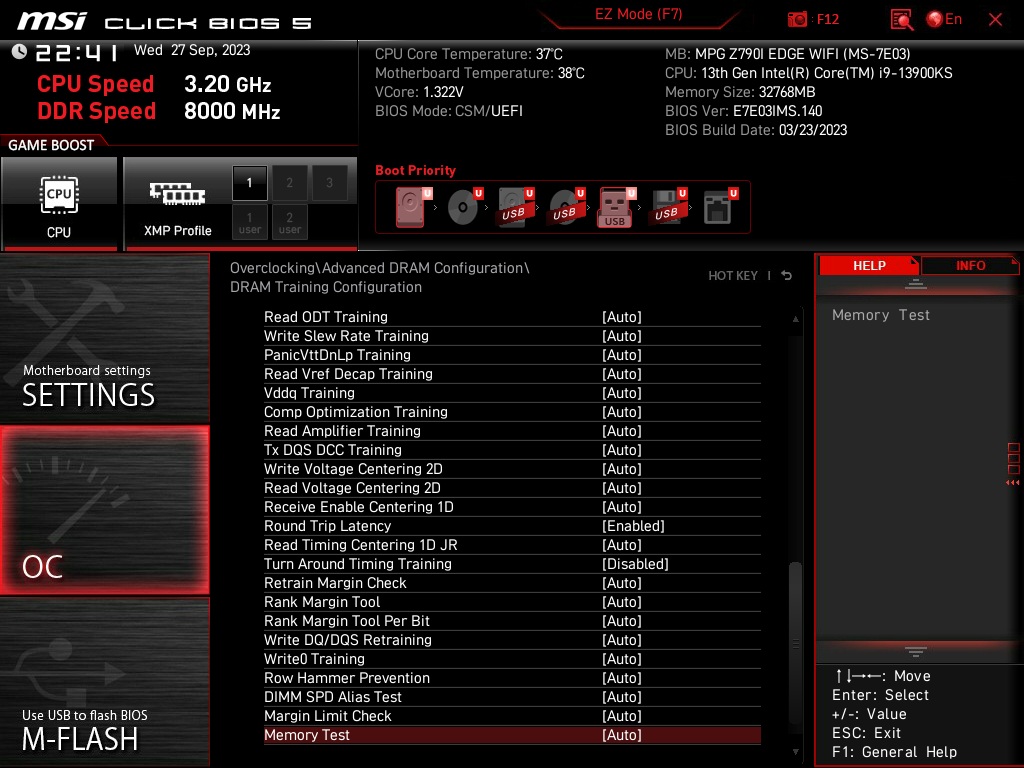Select Write0 Training row

point(512,658)
